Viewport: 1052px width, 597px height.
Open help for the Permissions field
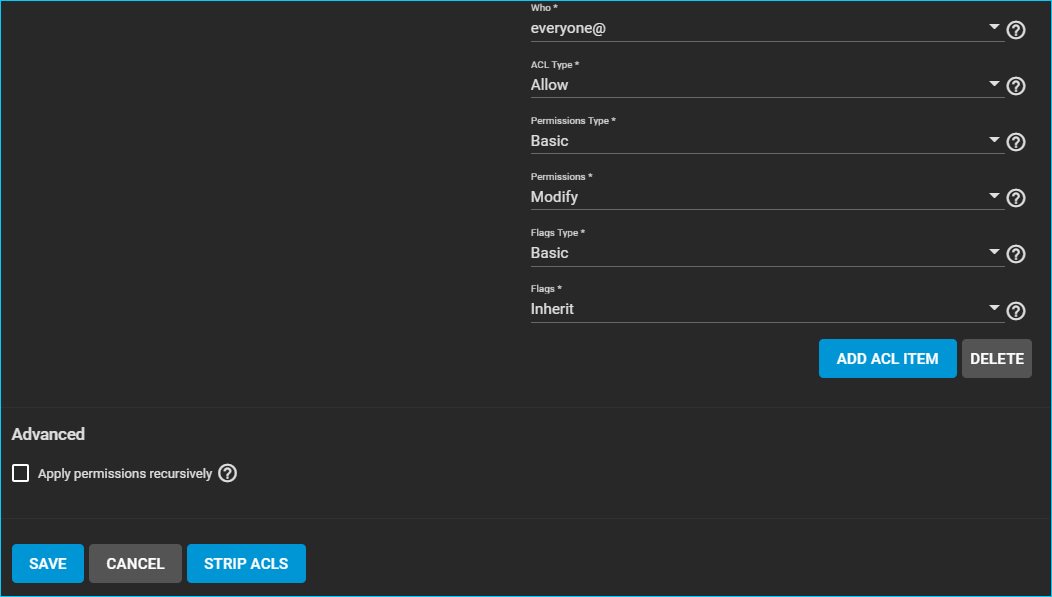1016,198
